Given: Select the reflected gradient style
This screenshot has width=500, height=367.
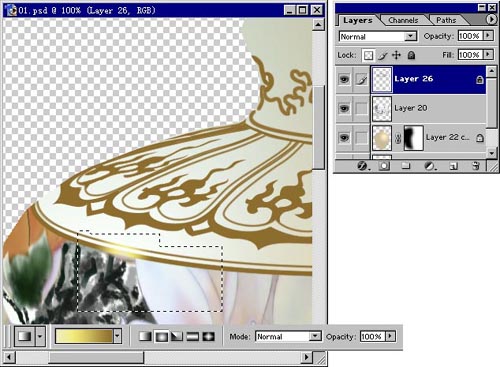Looking at the screenshot, I should [x=193, y=336].
